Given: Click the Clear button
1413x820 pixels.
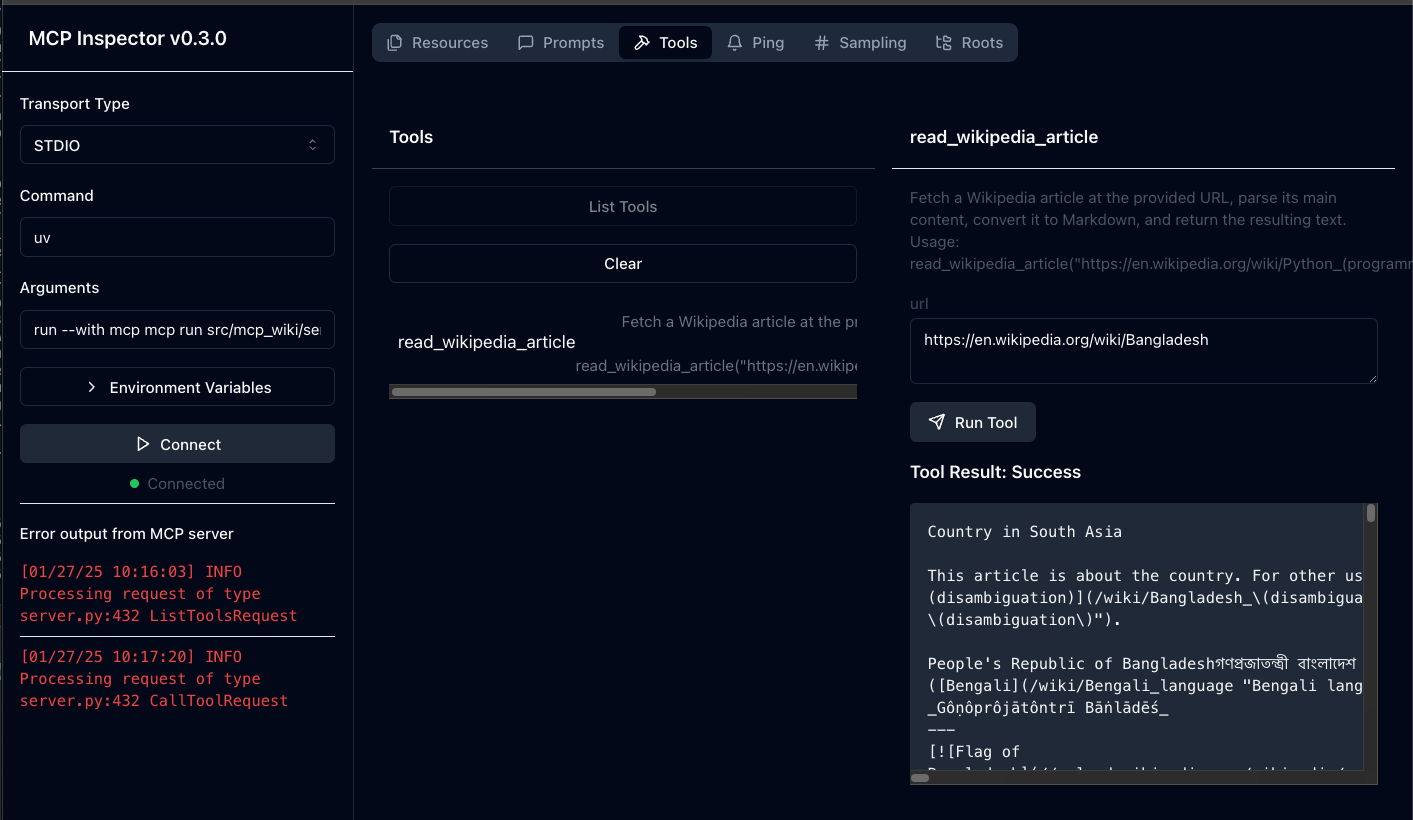Looking at the screenshot, I should pos(622,263).
